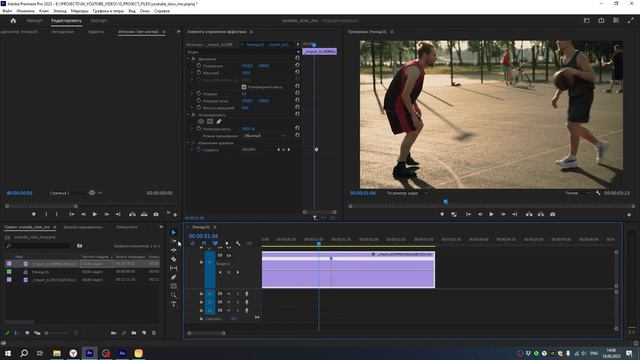
Task: Export frame camera in Program monitor
Action: [552, 214]
